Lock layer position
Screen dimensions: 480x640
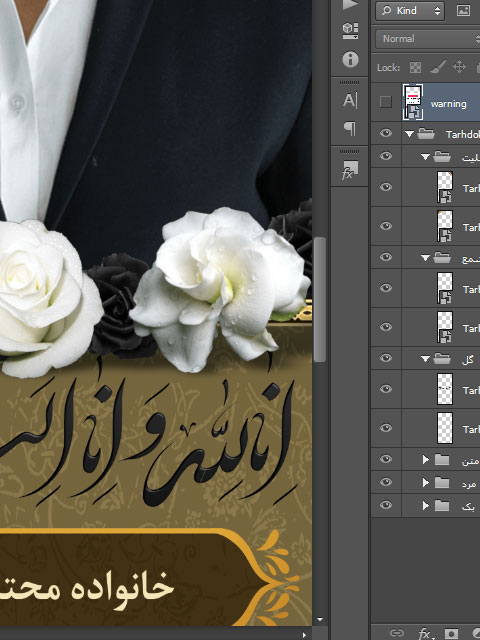click(x=459, y=67)
